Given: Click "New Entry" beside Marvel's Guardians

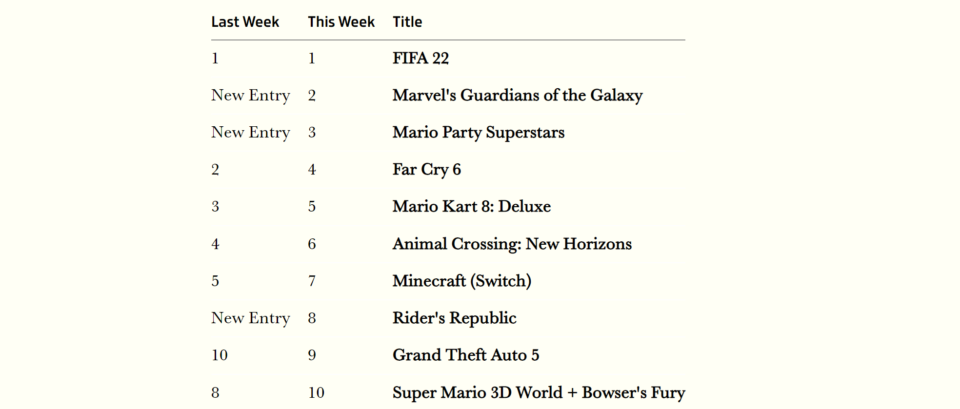Looking at the screenshot, I should click(250, 96).
